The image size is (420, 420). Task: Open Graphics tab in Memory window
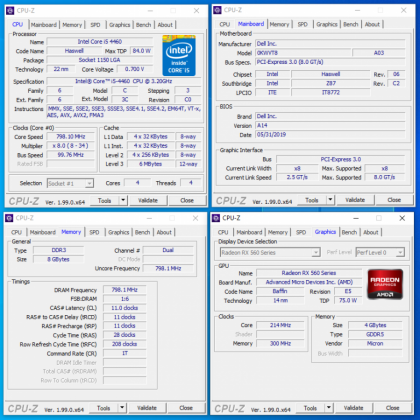coord(119,232)
